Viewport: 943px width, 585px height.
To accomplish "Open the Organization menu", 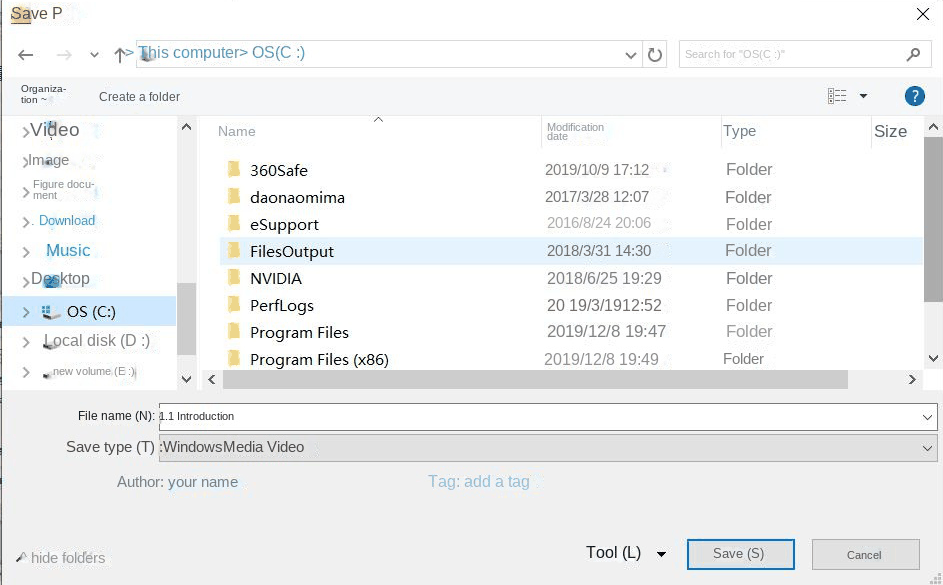I will (43, 94).
